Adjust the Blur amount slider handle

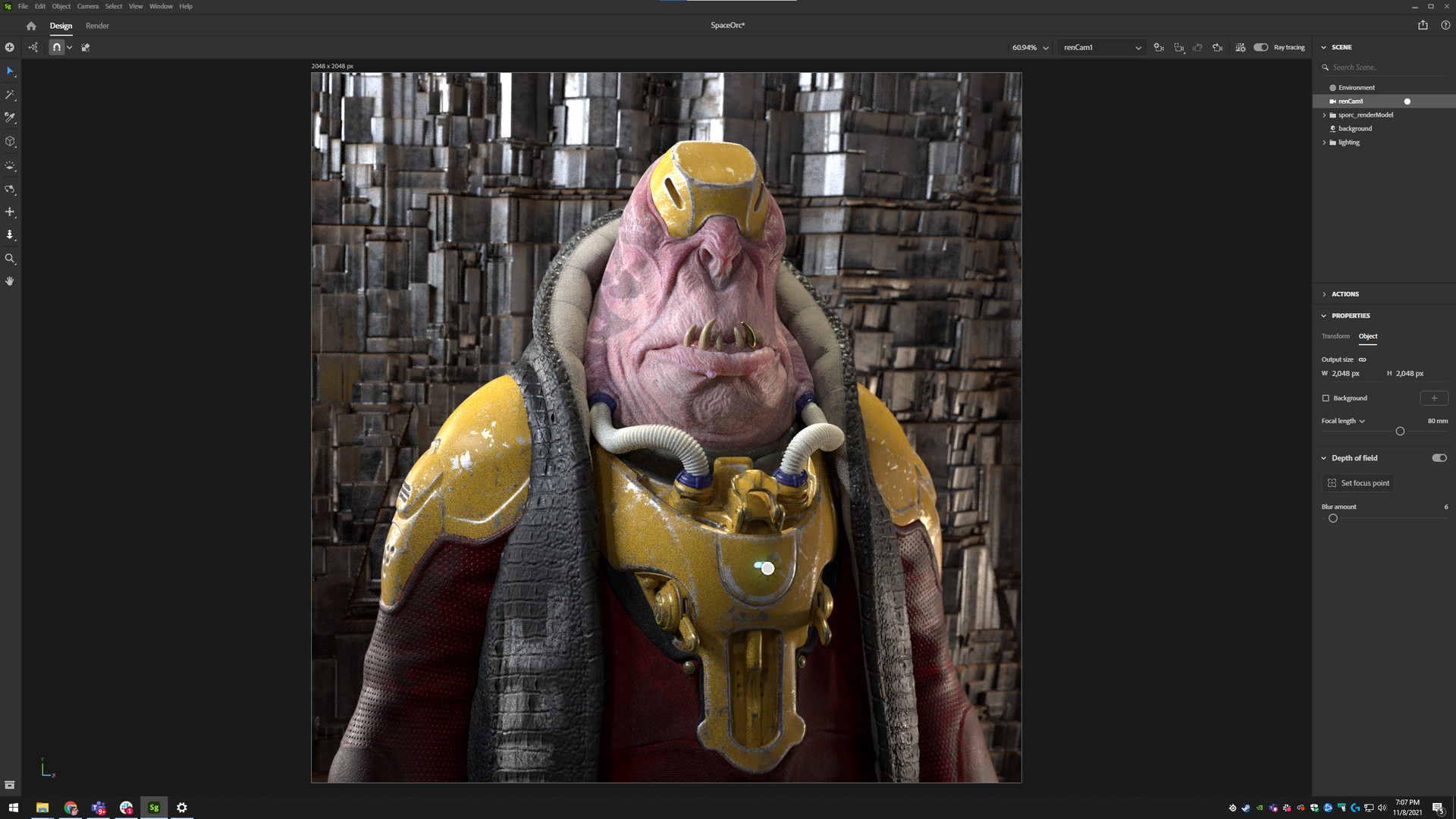tap(1333, 519)
